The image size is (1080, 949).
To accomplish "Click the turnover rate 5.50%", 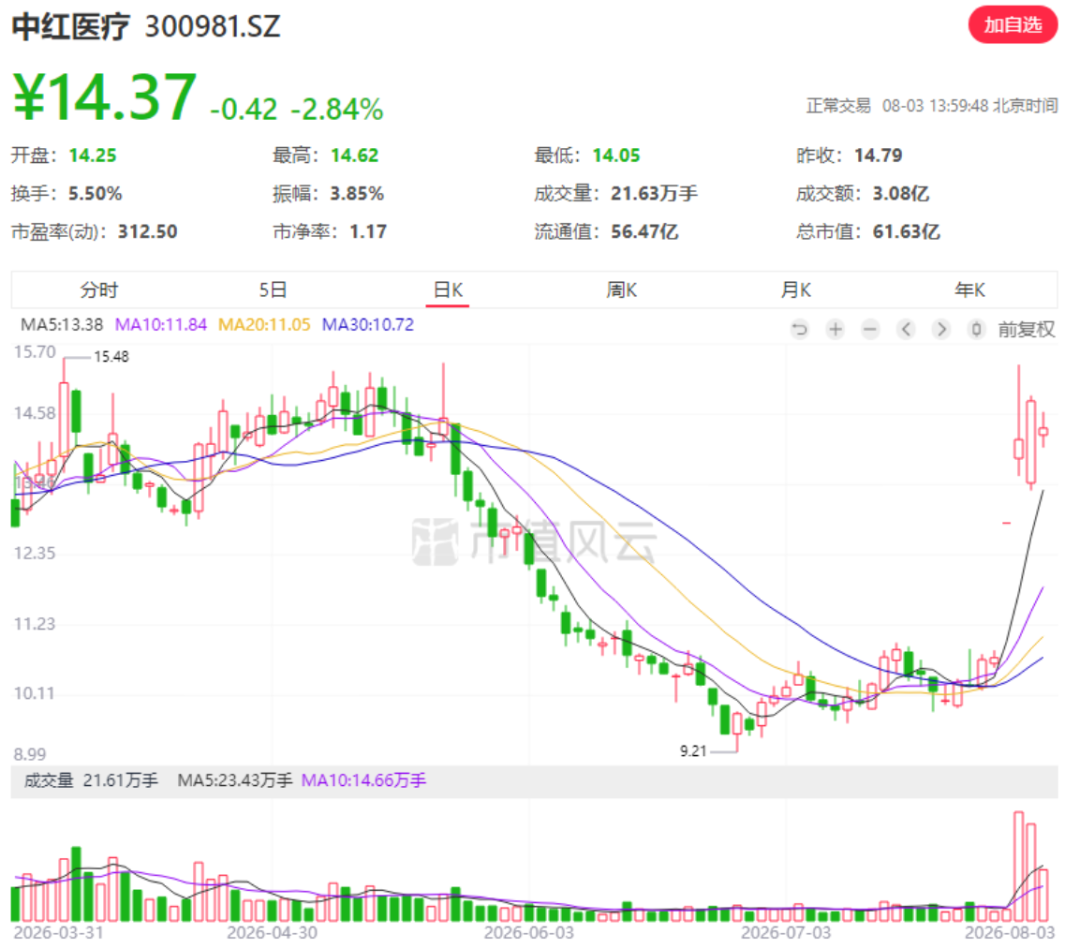I will [x=95, y=194].
